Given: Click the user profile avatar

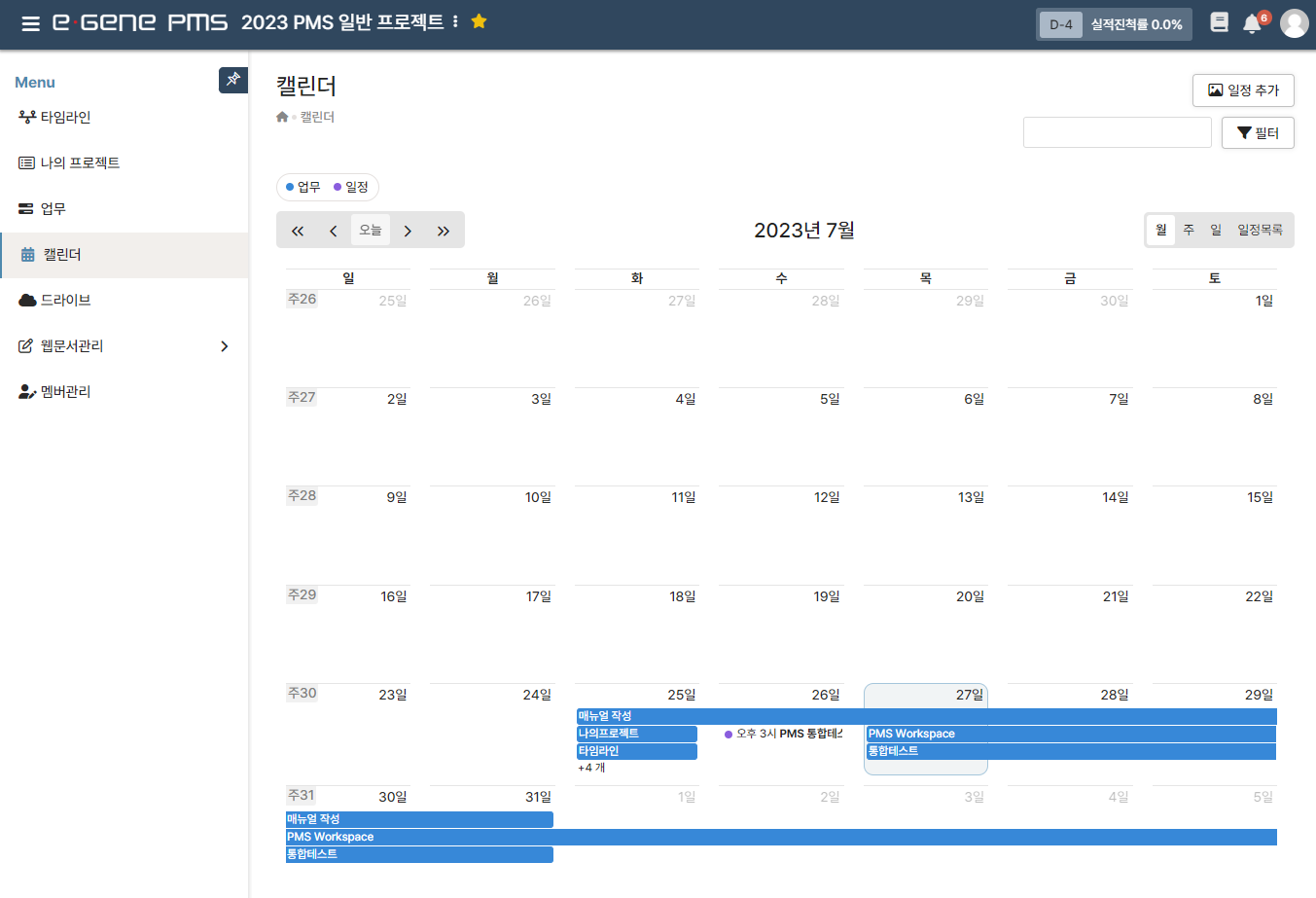Looking at the screenshot, I should tap(1294, 23).
